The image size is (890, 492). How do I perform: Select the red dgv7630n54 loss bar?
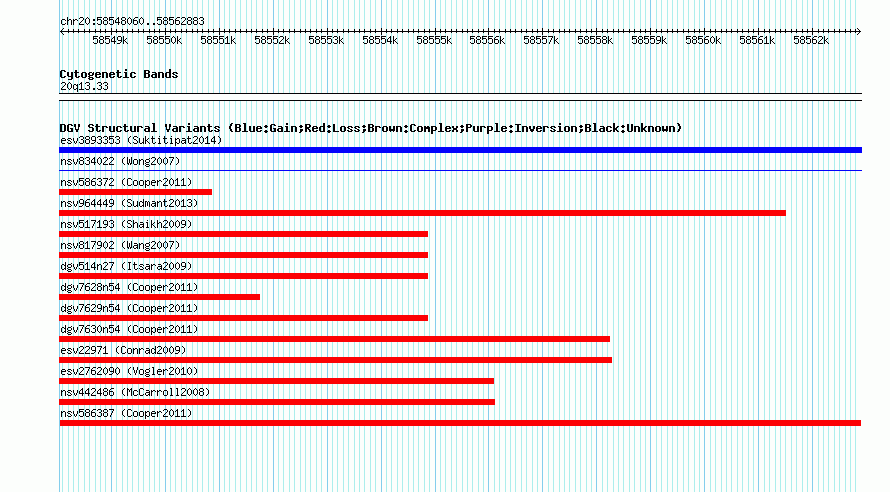pyautogui.click(x=334, y=339)
